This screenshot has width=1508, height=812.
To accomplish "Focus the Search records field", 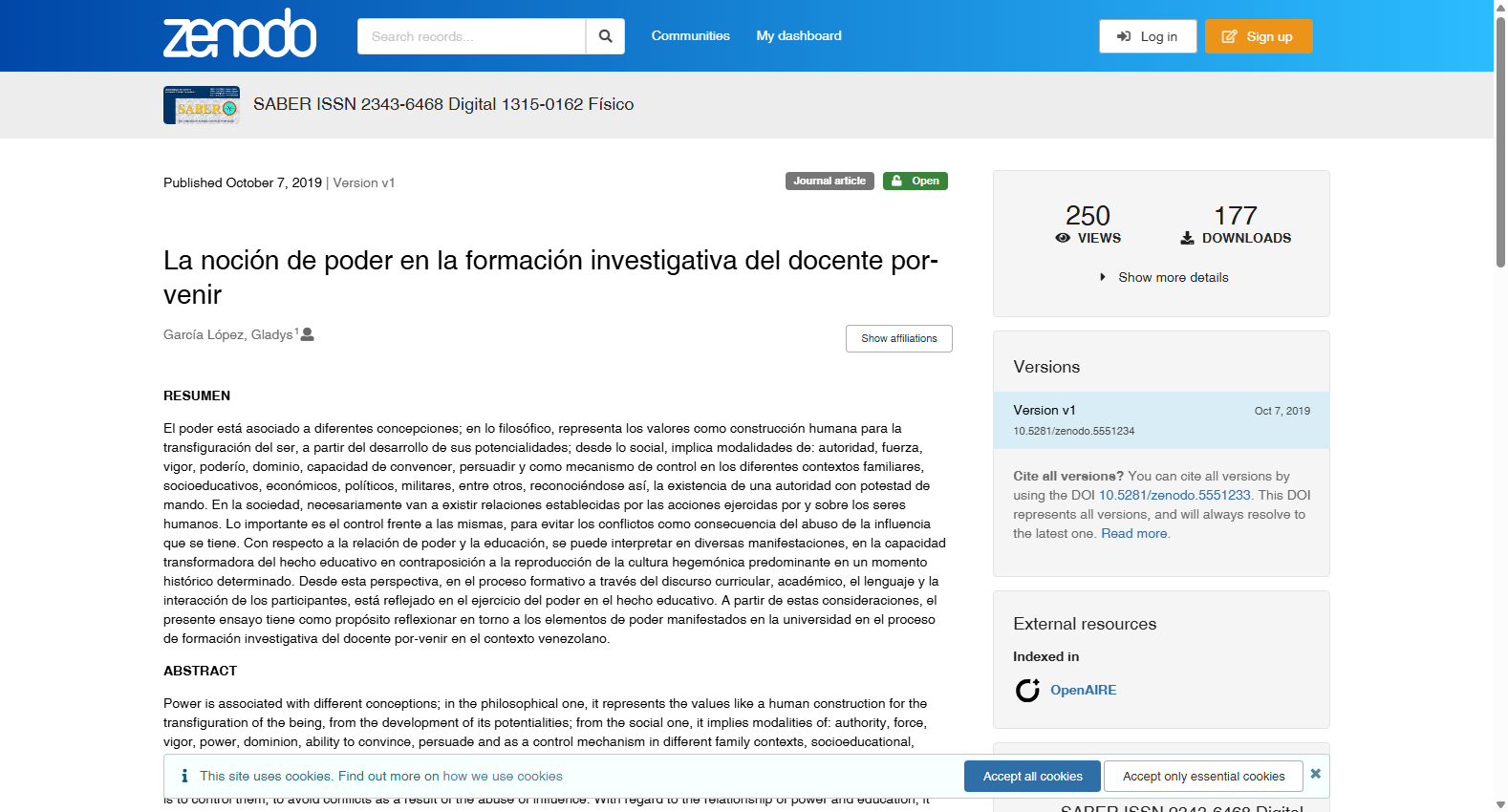I will pos(471,36).
